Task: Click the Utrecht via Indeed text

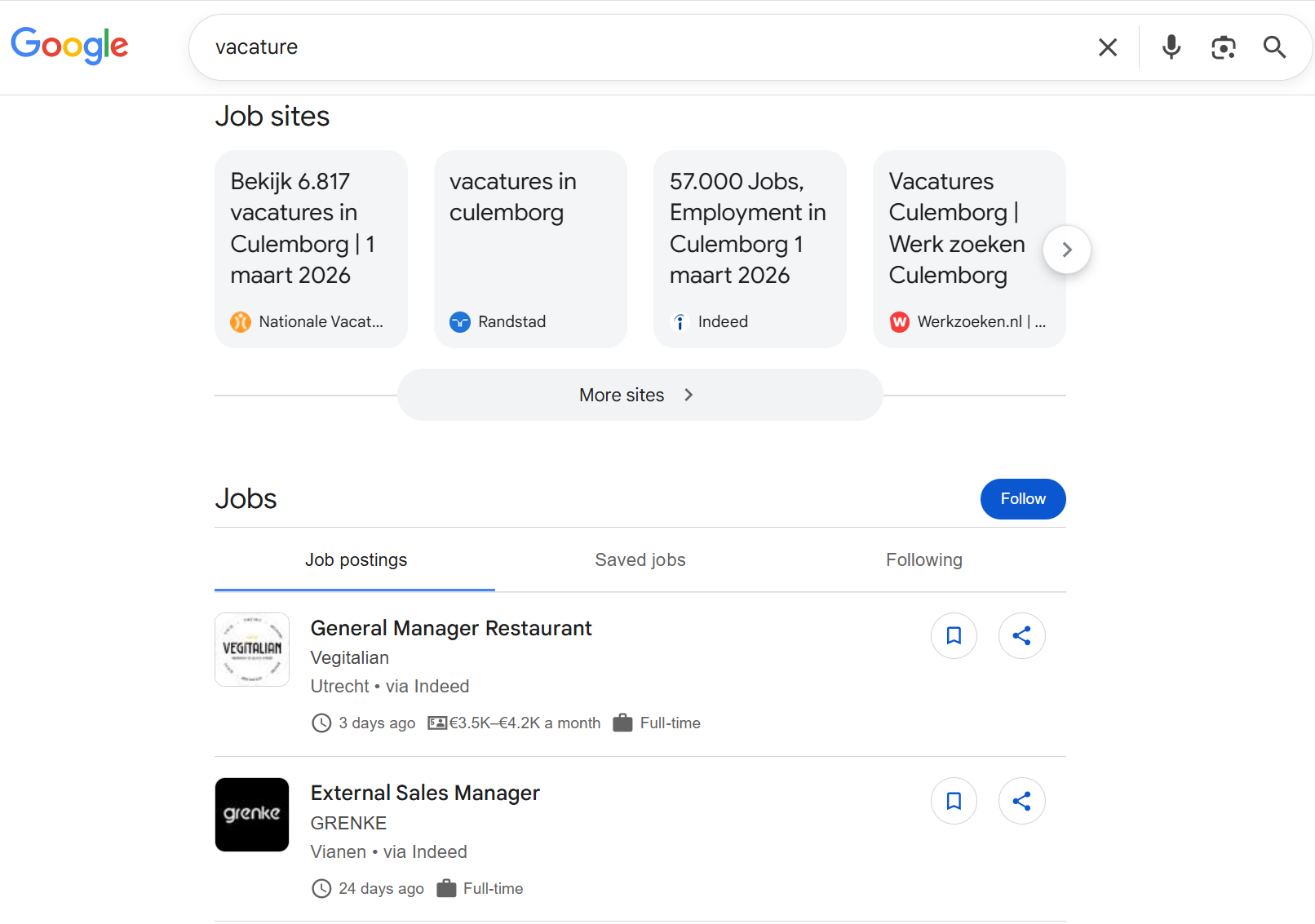Action: [390, 687]
